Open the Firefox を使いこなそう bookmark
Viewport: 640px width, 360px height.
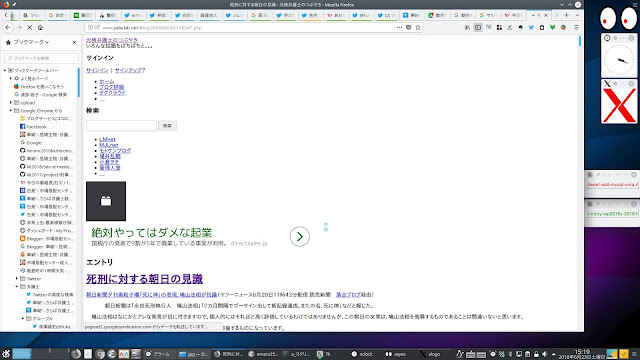[39, 87]
